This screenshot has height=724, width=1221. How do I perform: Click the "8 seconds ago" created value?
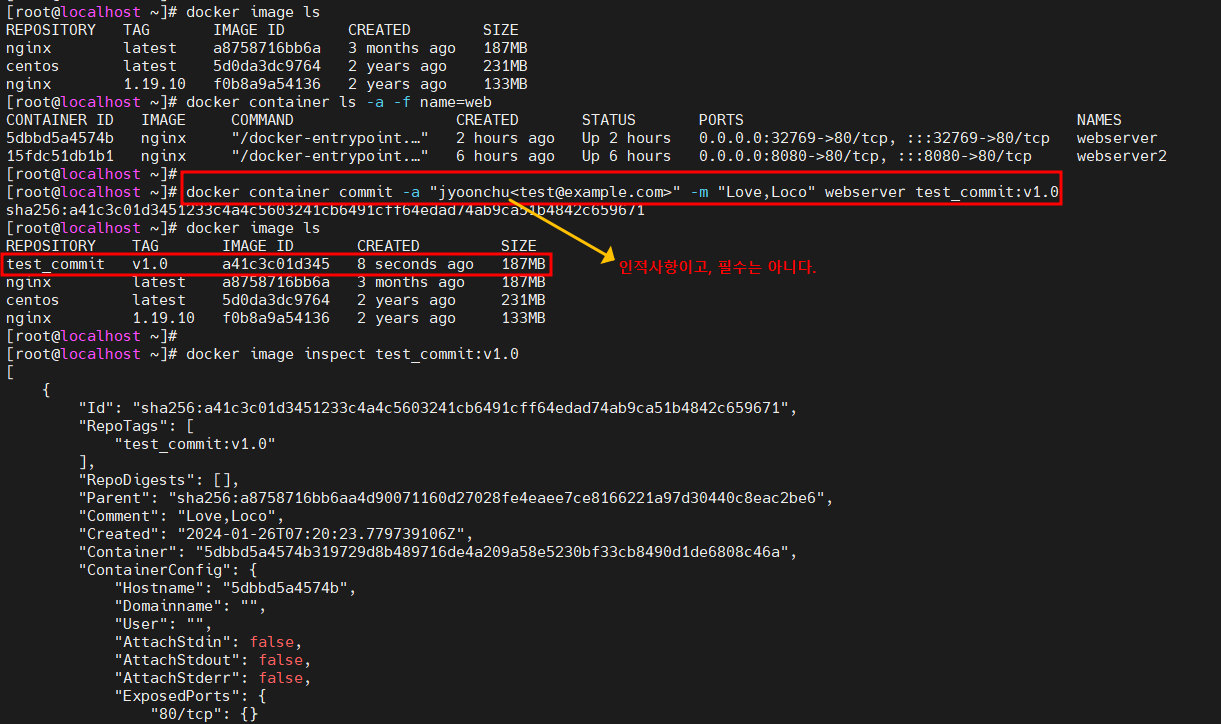click(415, 264)
